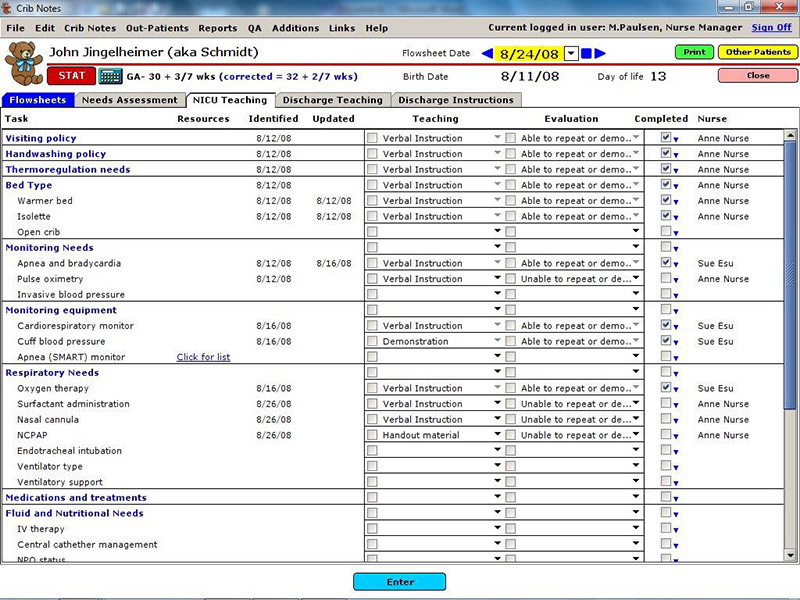
Task: Click the green Print button
Action: (x=693, y=52)
